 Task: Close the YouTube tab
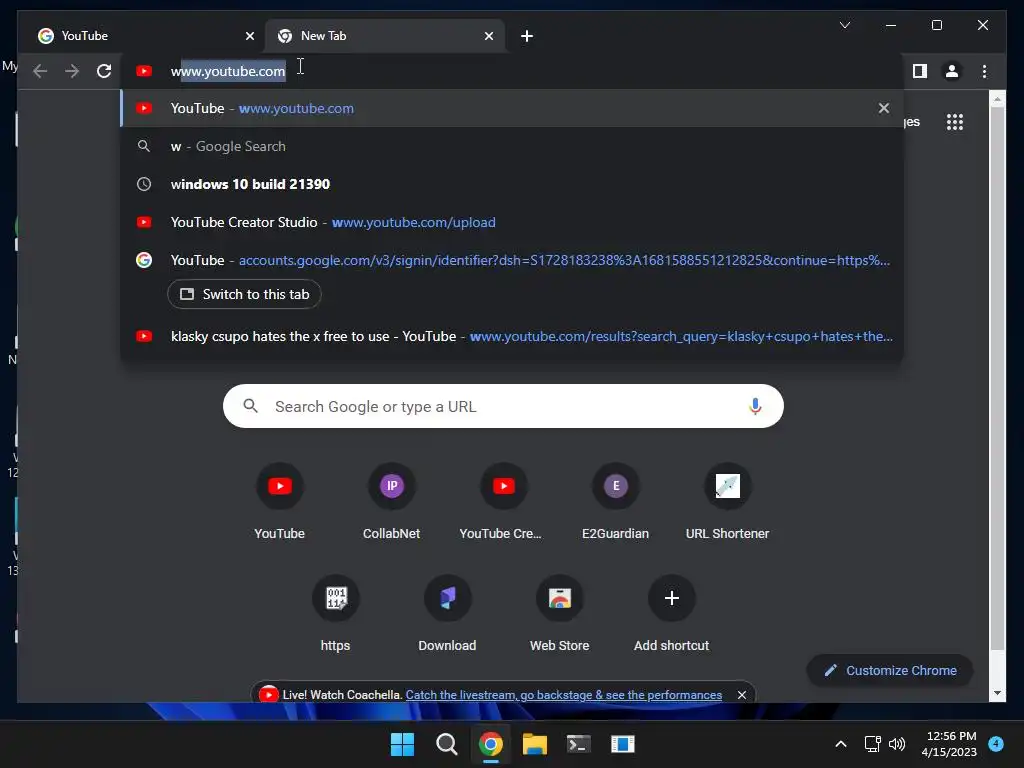249,36
